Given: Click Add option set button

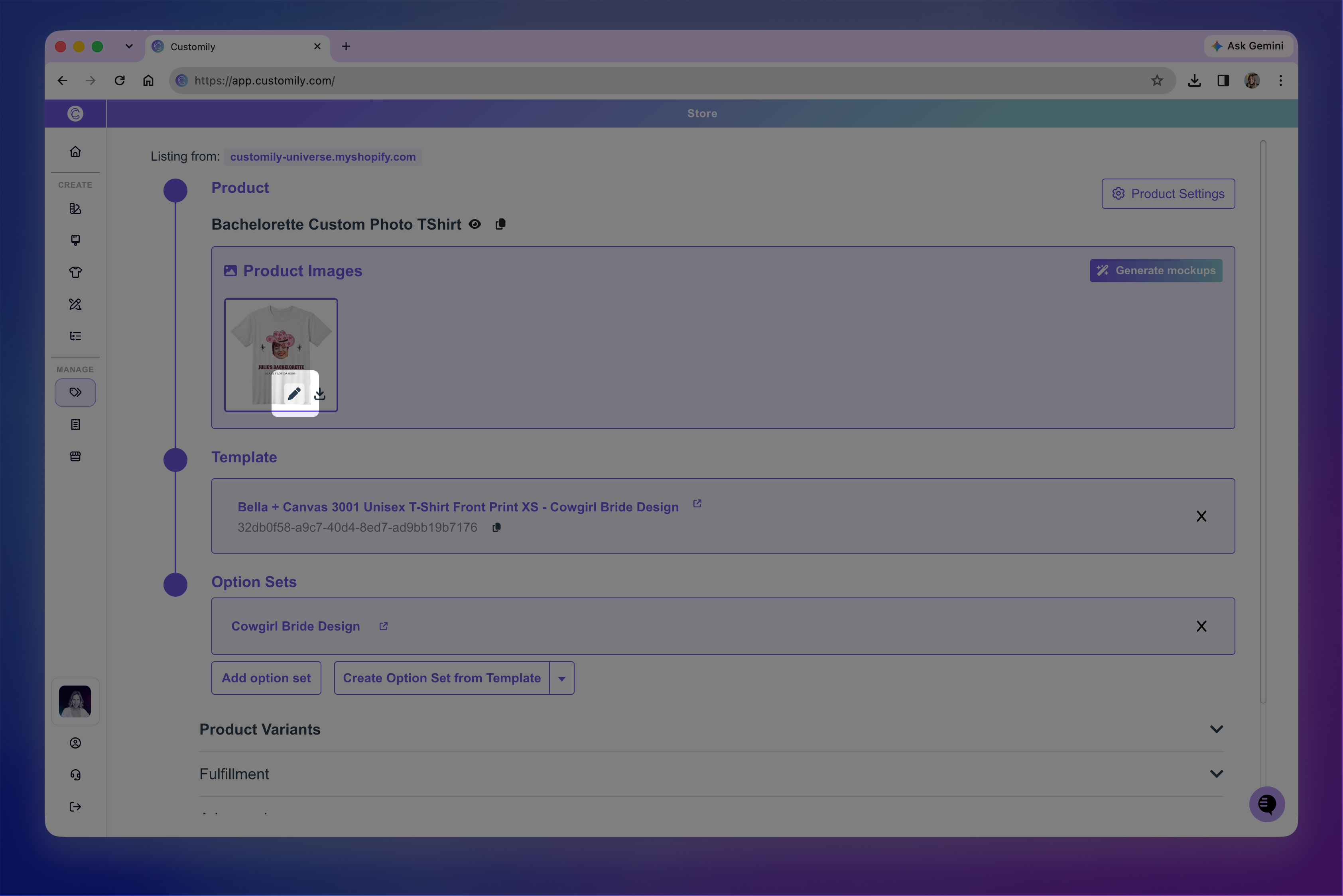Looking at the screenshot, I should point(266,678).
